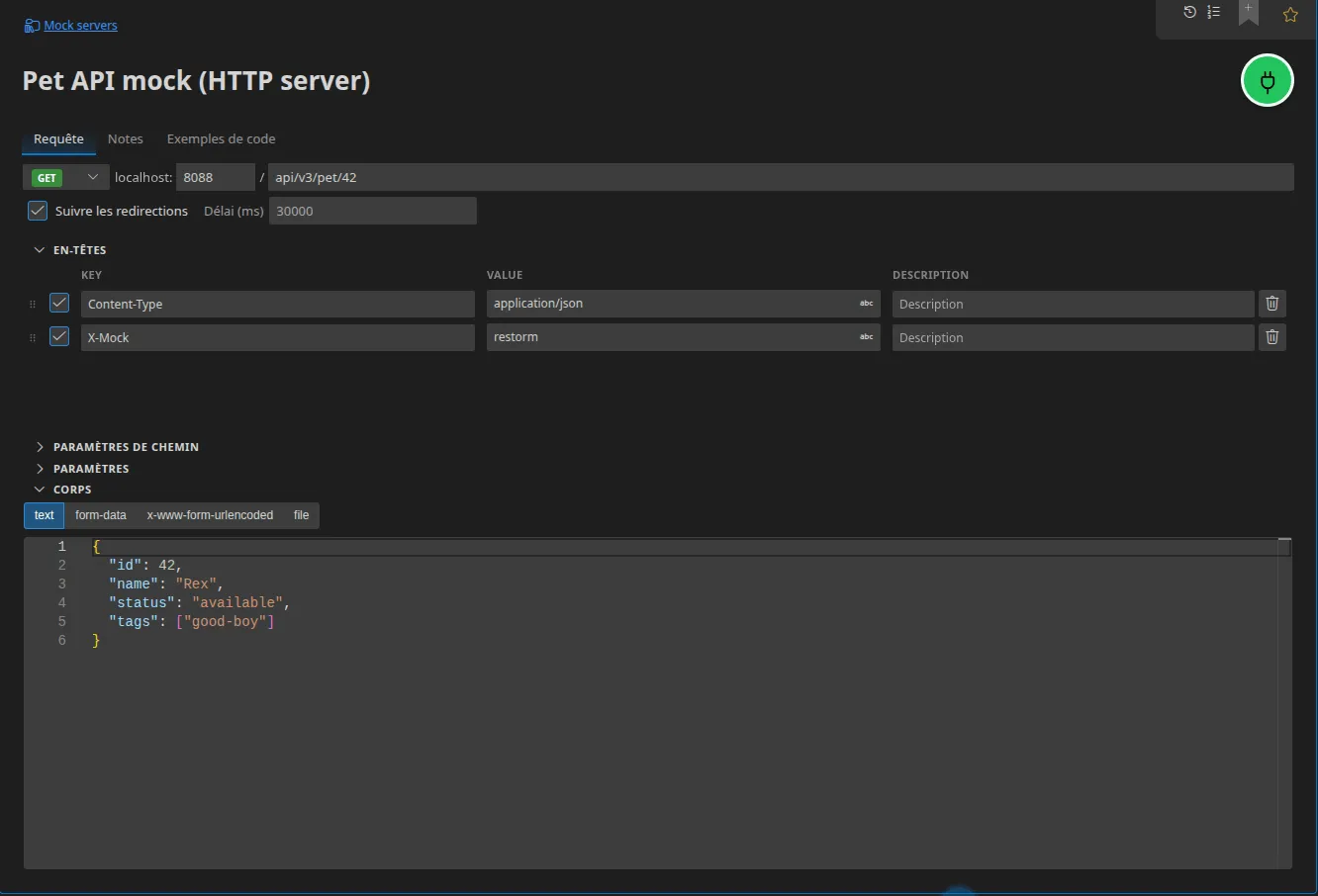Viewport: 1318px width, 896px height.
Task: Click the body editor vertical scrollbar
Action: (x=1284, y=703)
